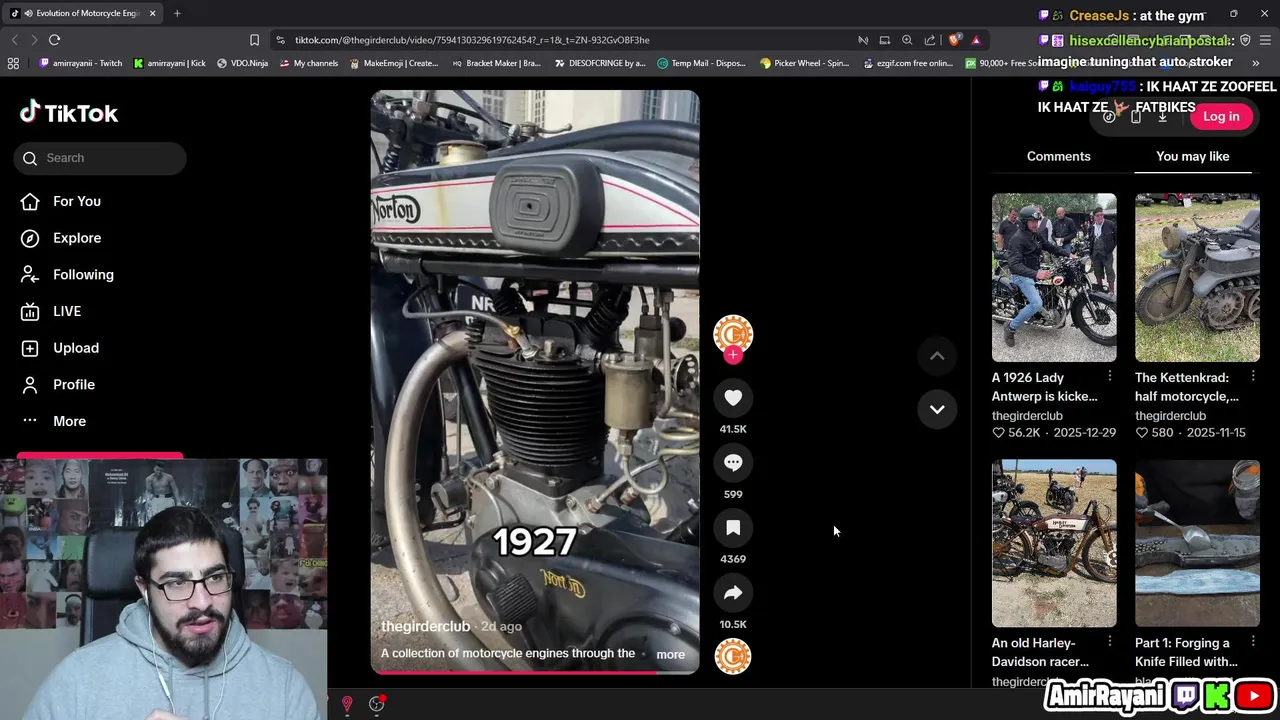The height and width of the screenshot is (720, 1280).
Task: Open thegirderclub username on video
Action: point(425,626)
